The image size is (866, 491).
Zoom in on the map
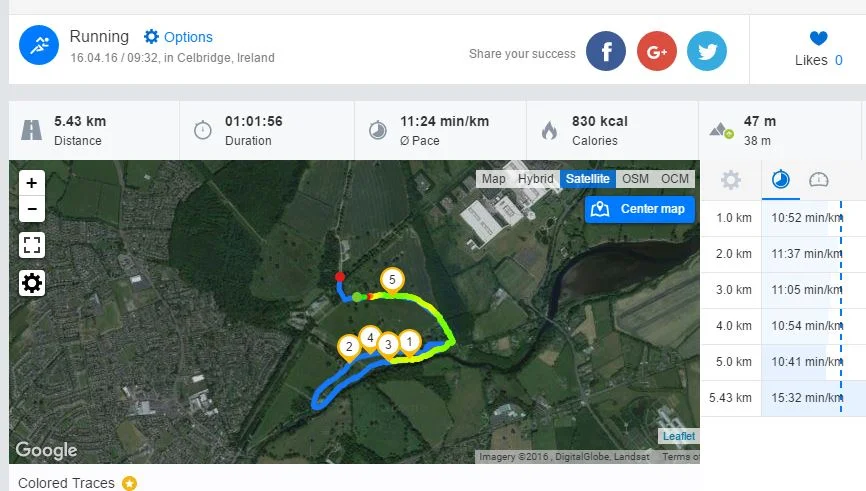pos(32,183)
